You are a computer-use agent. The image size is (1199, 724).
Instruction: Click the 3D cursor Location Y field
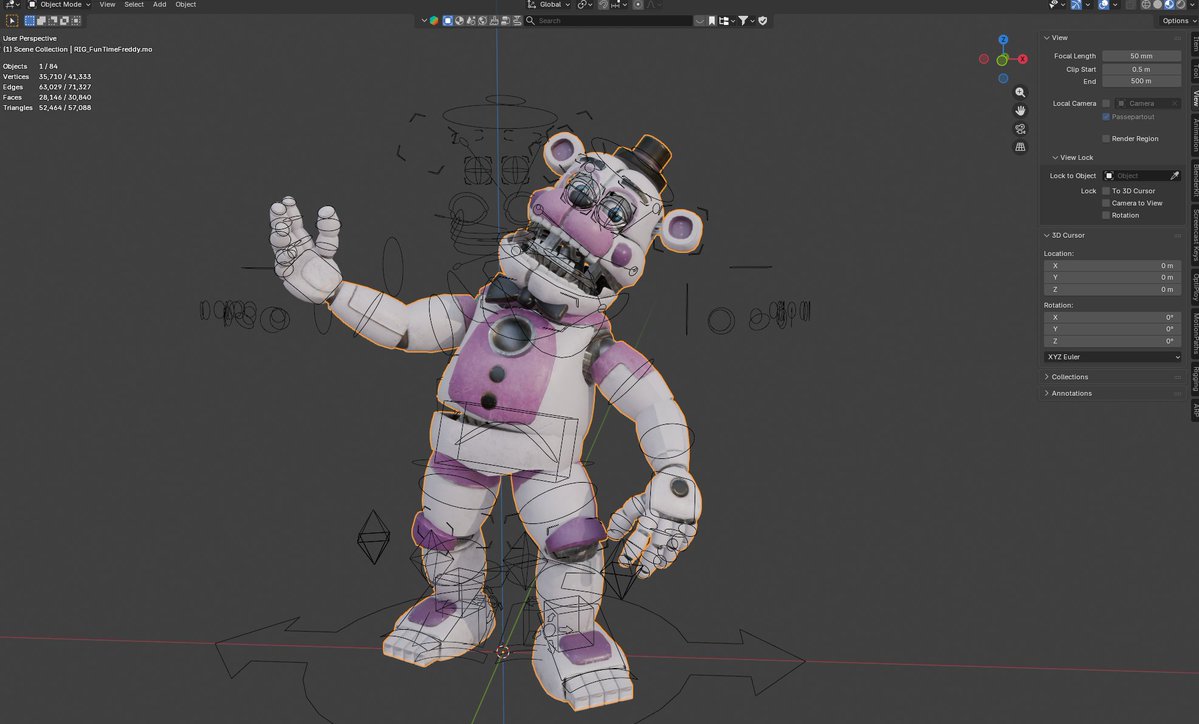point(1113,278)
